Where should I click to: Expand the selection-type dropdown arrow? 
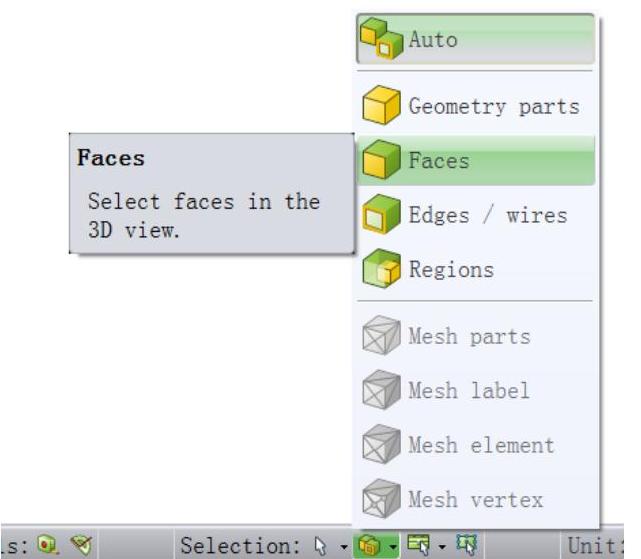tap(392, 547)
